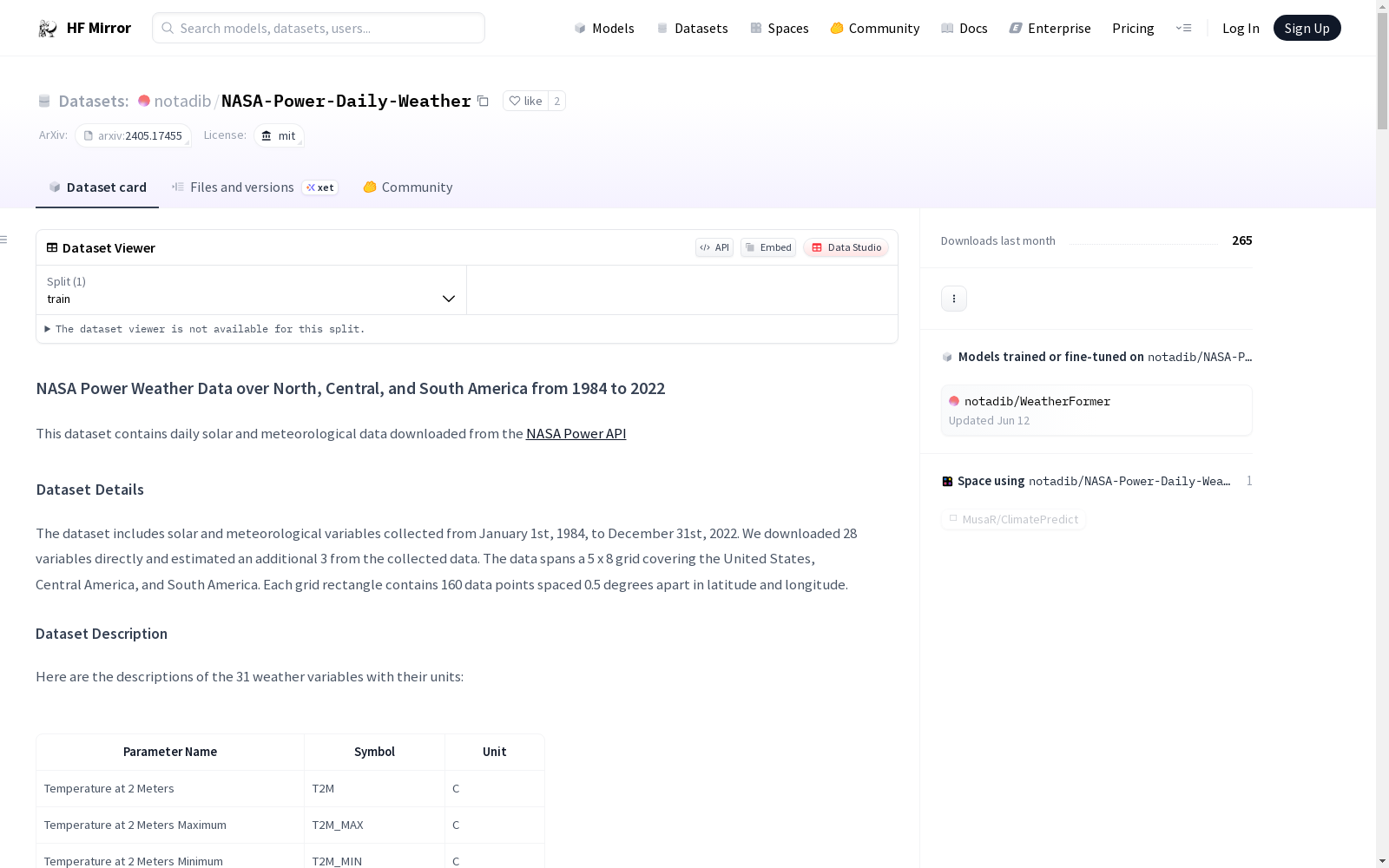Screen dimensions: 1389x868
Task: Open the notadib owner profile link
Action: [182, 101]
